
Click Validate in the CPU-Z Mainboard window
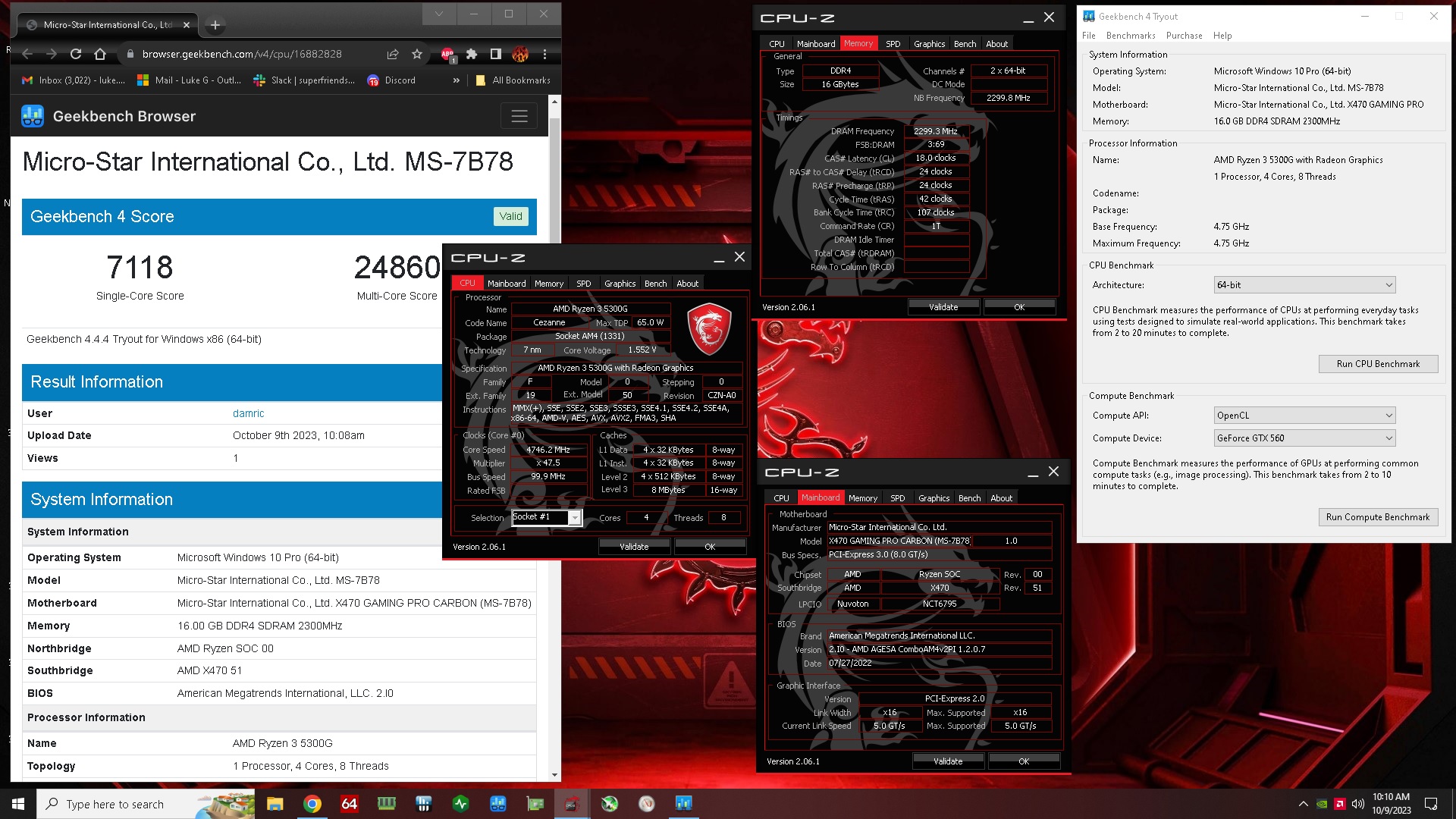click(x=948, y=761)
